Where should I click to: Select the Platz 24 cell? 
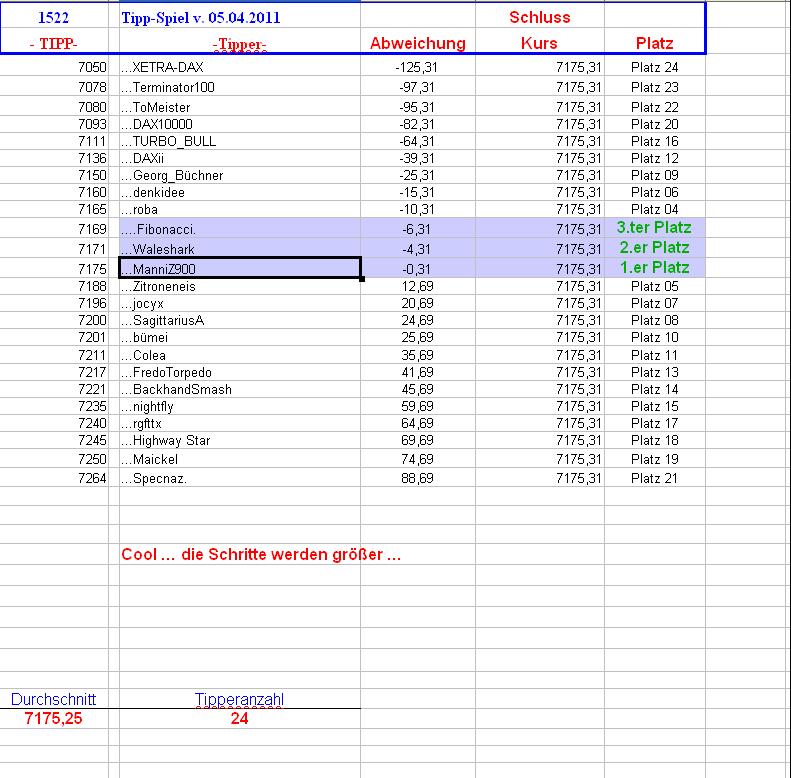pos(654,67)
